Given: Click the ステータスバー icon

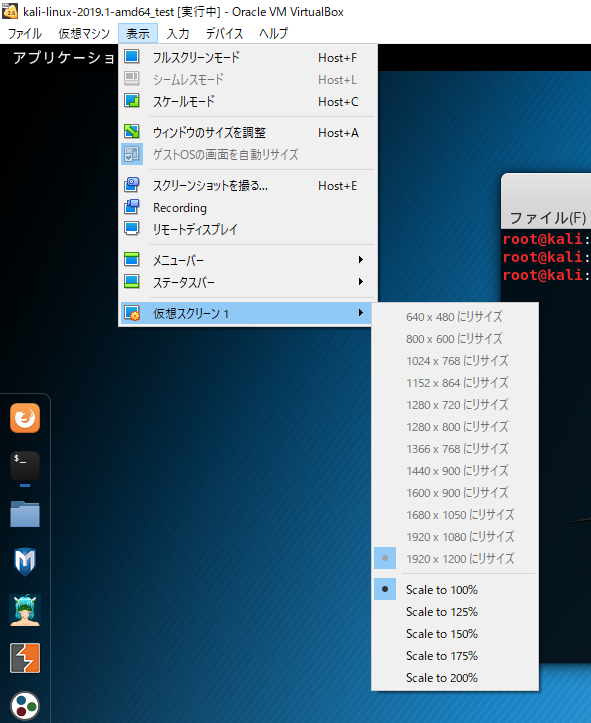Looking at the screenshot, I should click(x=132, y=282).
